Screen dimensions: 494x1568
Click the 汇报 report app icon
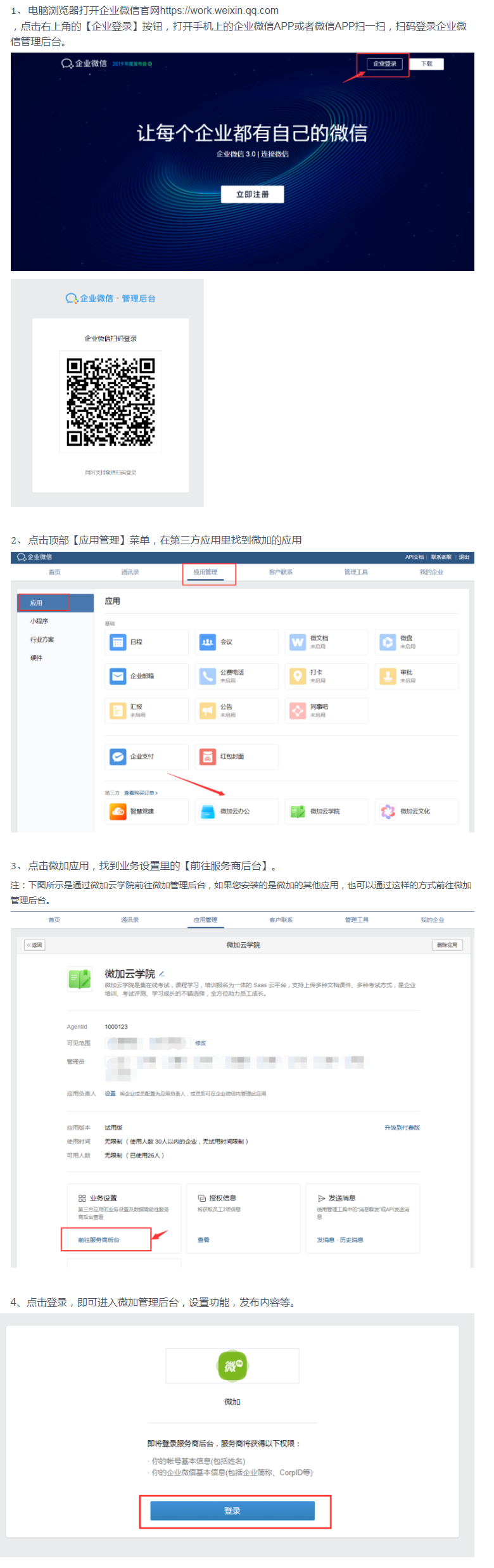tap(118, 710)
